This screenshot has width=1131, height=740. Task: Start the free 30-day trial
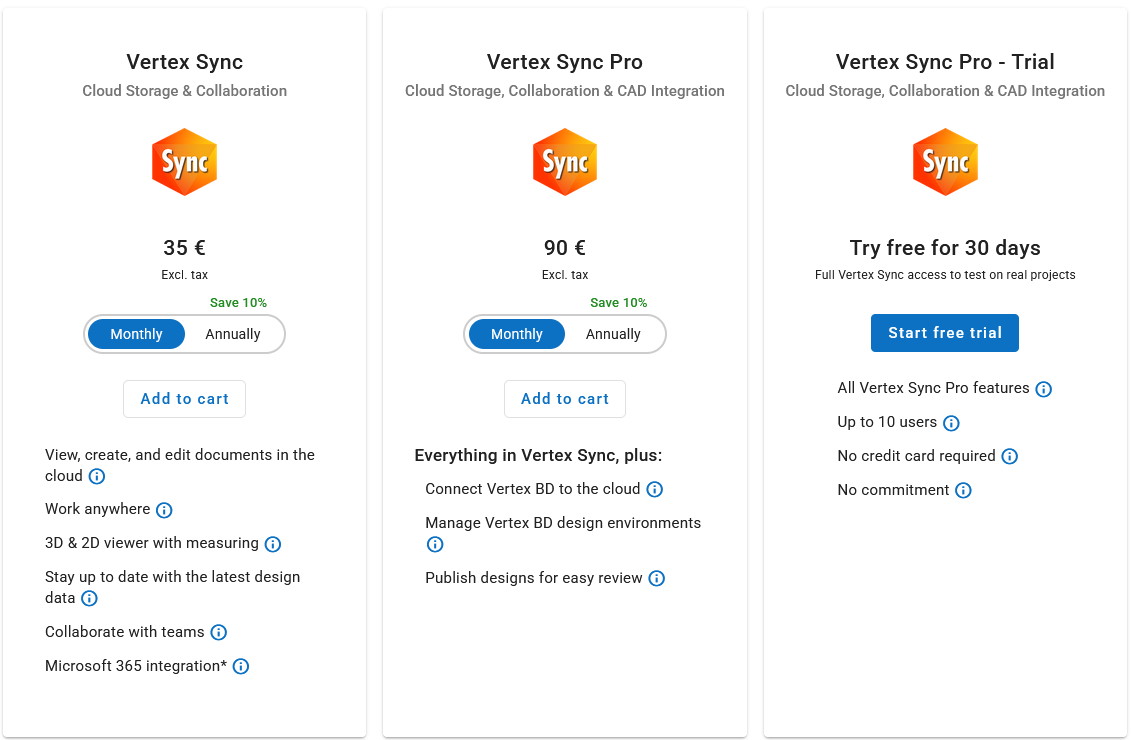(x=945, y=333)
